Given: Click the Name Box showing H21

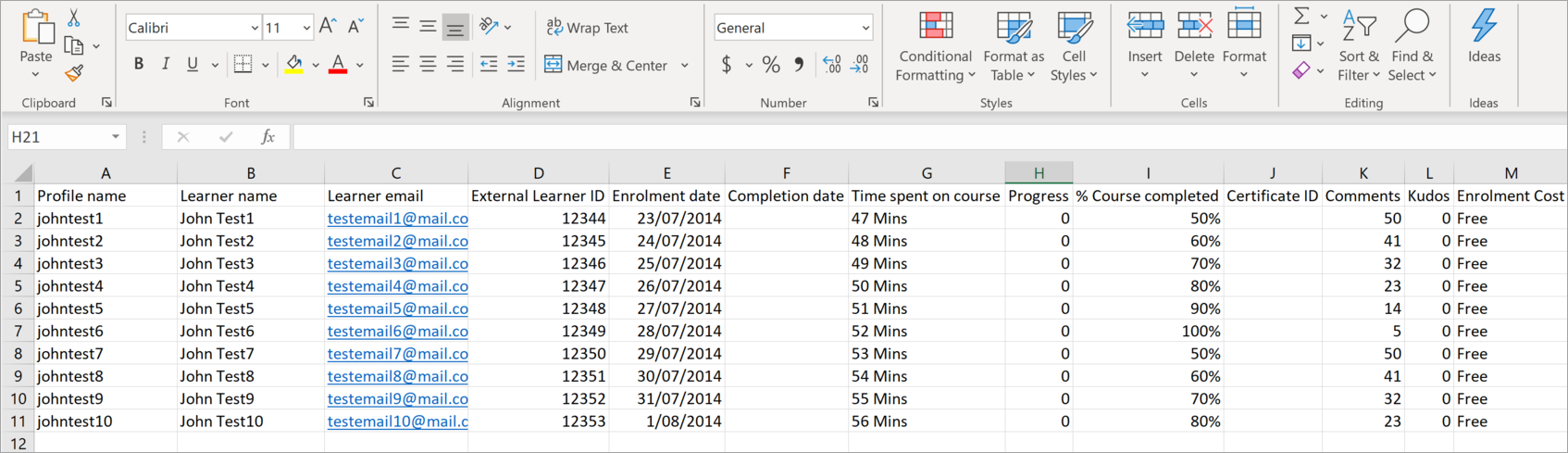Looking at the screenshot, I should [x=54, y=137].
